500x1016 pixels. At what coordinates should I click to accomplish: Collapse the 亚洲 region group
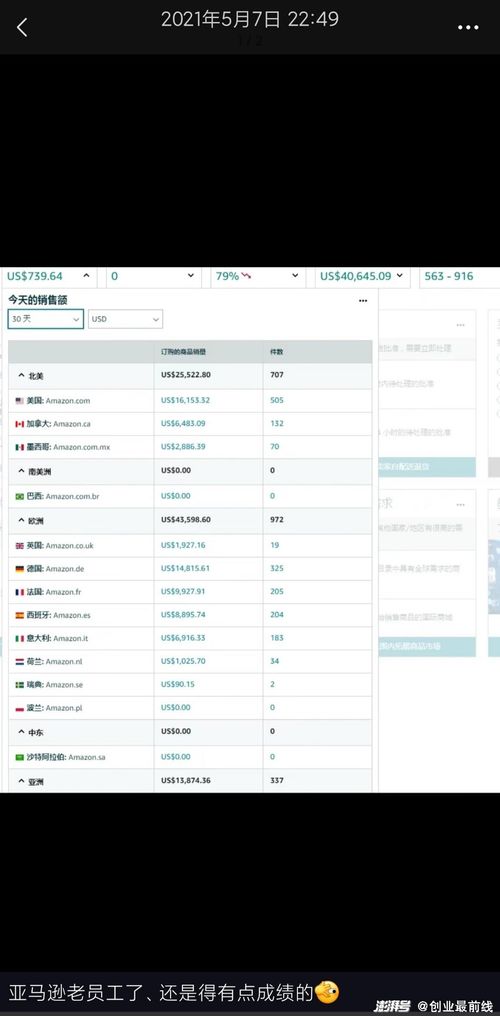[x=21, y=781]
